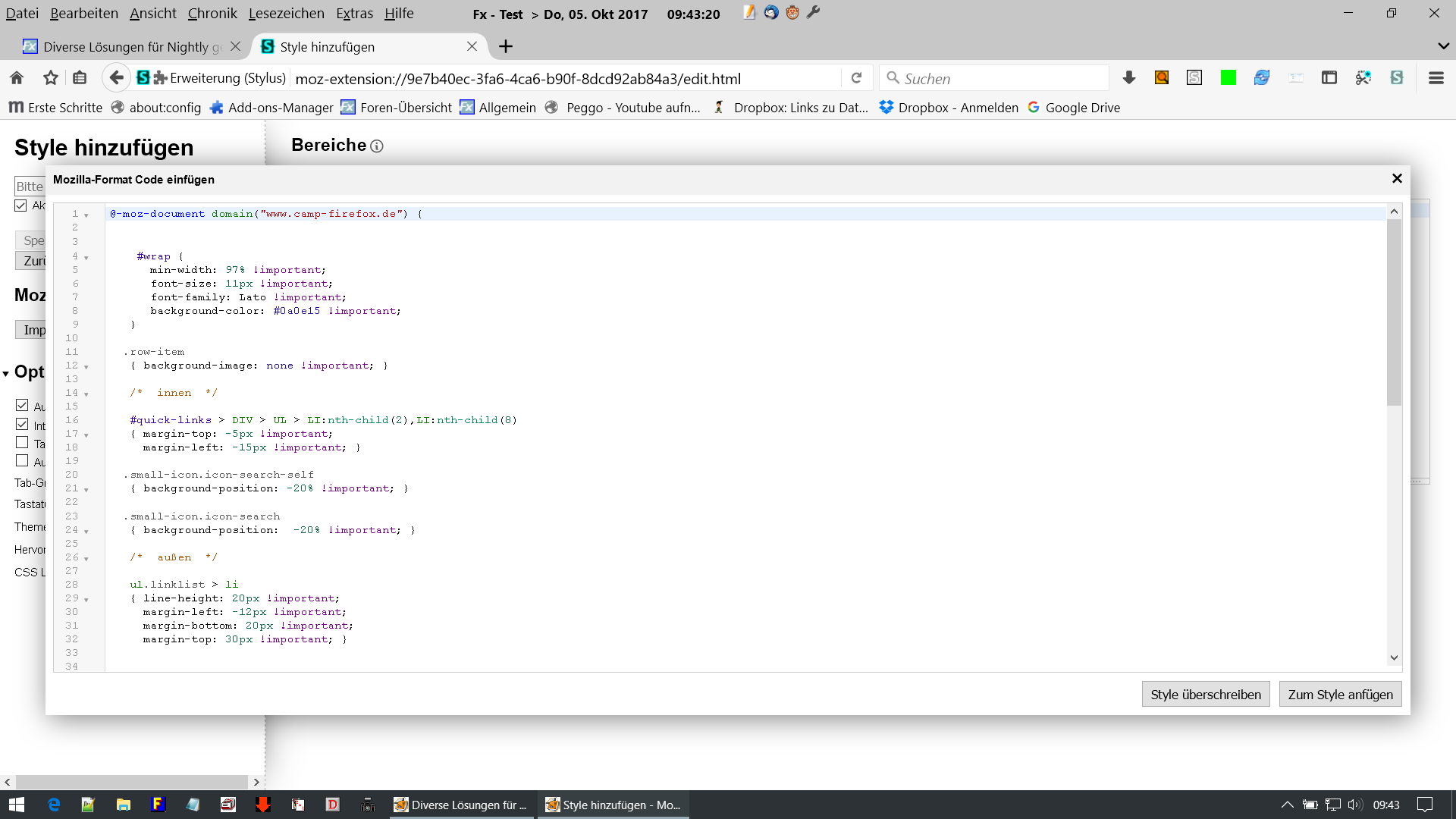Image resolution: width=1456 pixels, height=819 pixels.
Task: Open the list all tabs dropdown arrow
Action: [1442, 47]
